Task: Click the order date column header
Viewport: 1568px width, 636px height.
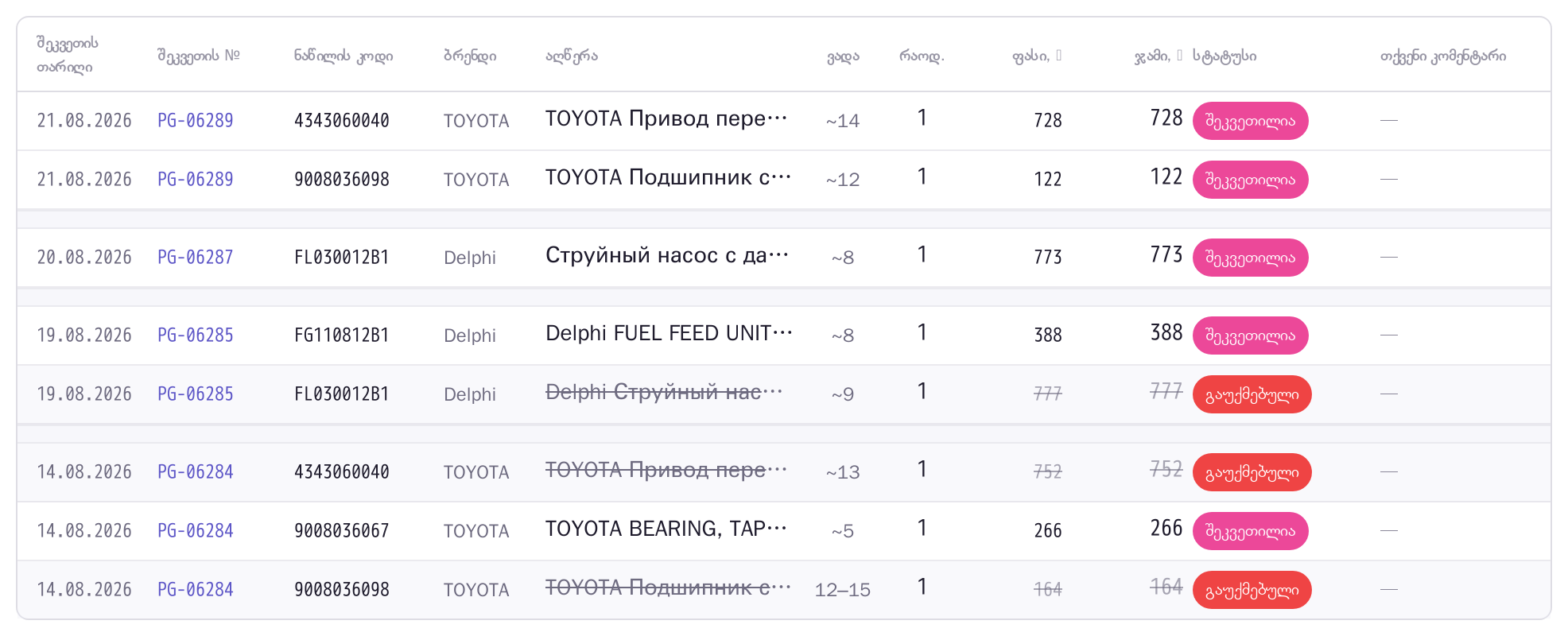Action: (x=68, y=55)
